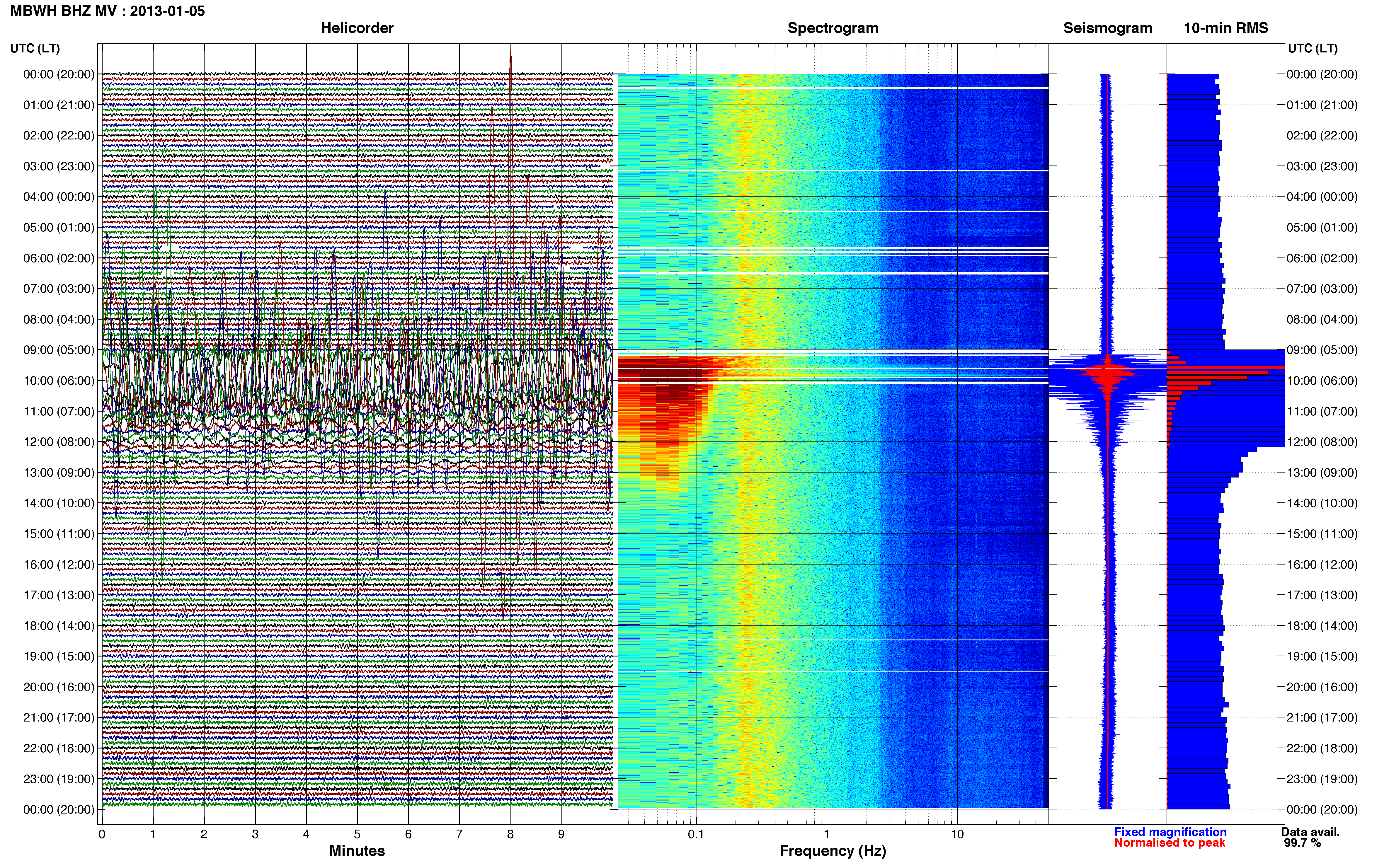Click right-side time label '23:00 (19:00)'
This screenshot has height=868, width=1389.
click(1322, 779)
